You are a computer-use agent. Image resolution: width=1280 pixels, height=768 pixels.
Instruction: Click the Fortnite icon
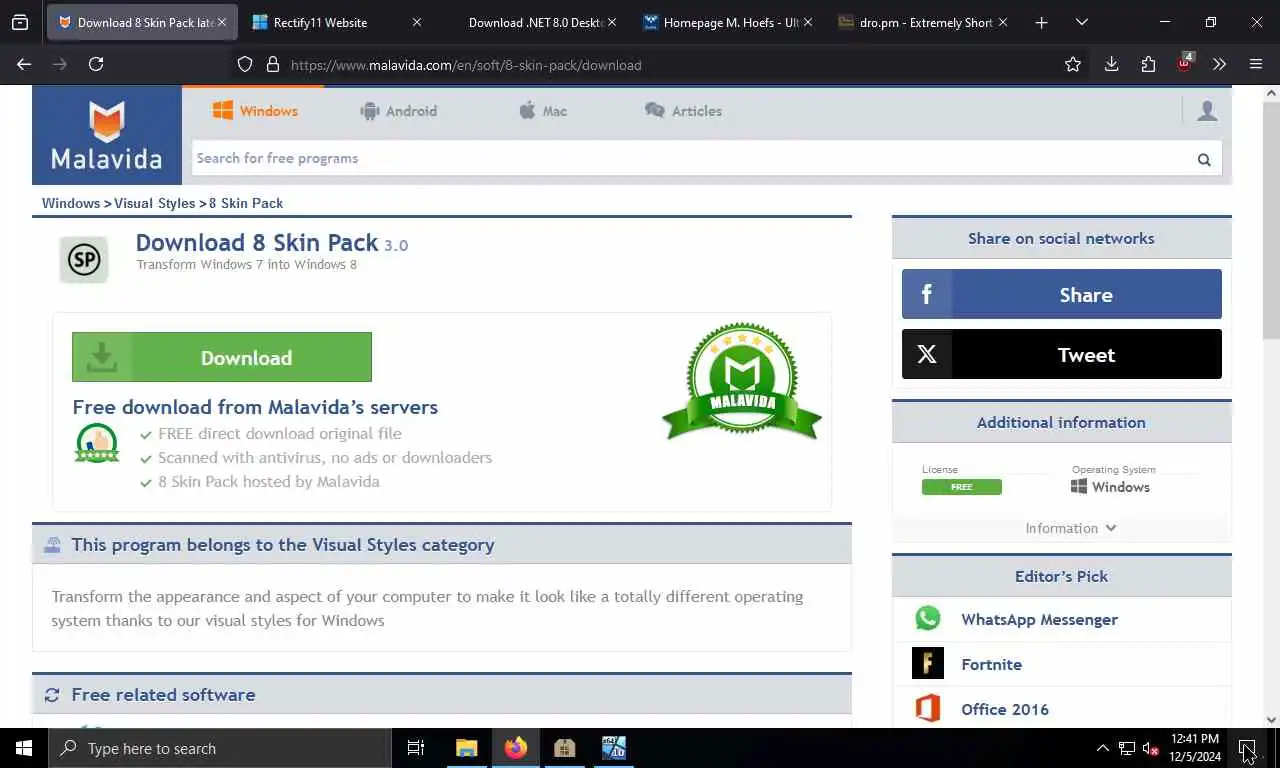[x=928, y=664]
